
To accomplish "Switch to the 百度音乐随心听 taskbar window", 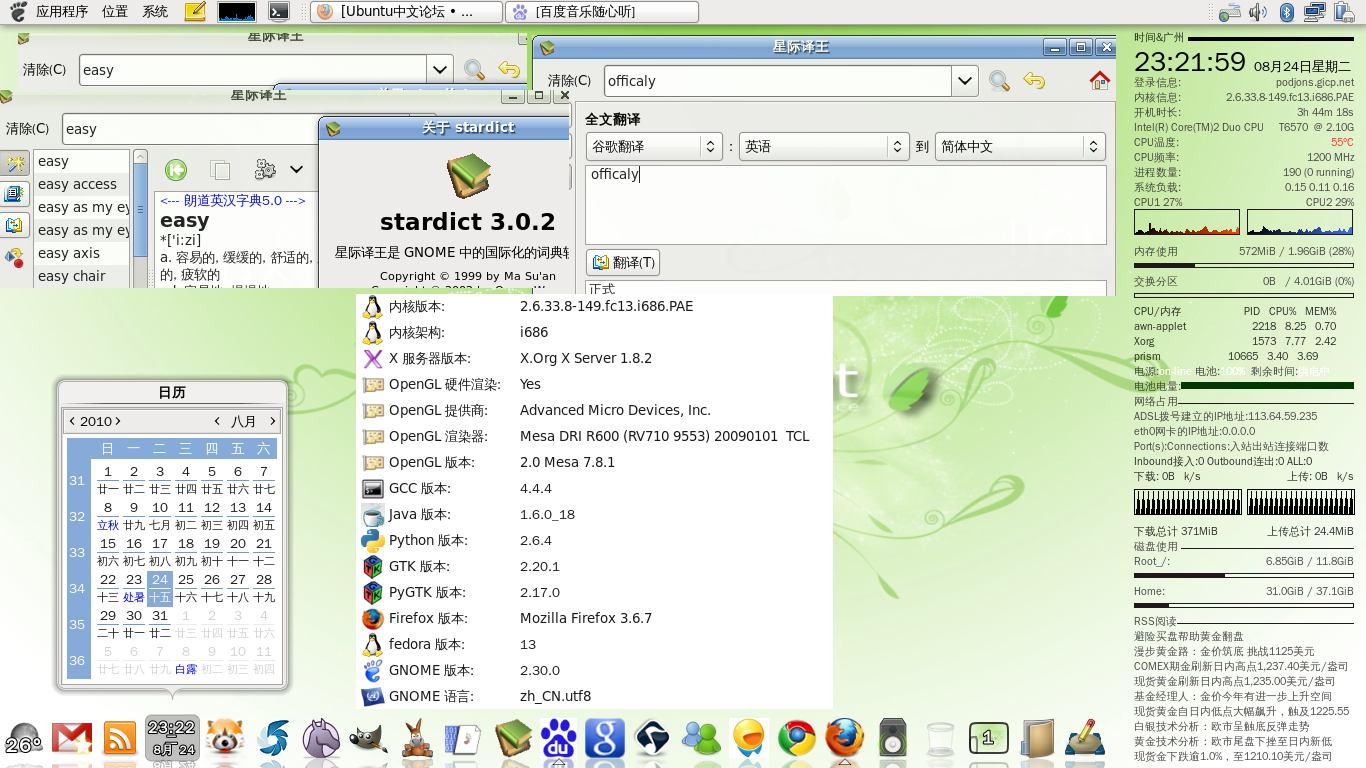I will tap(600, 12).
